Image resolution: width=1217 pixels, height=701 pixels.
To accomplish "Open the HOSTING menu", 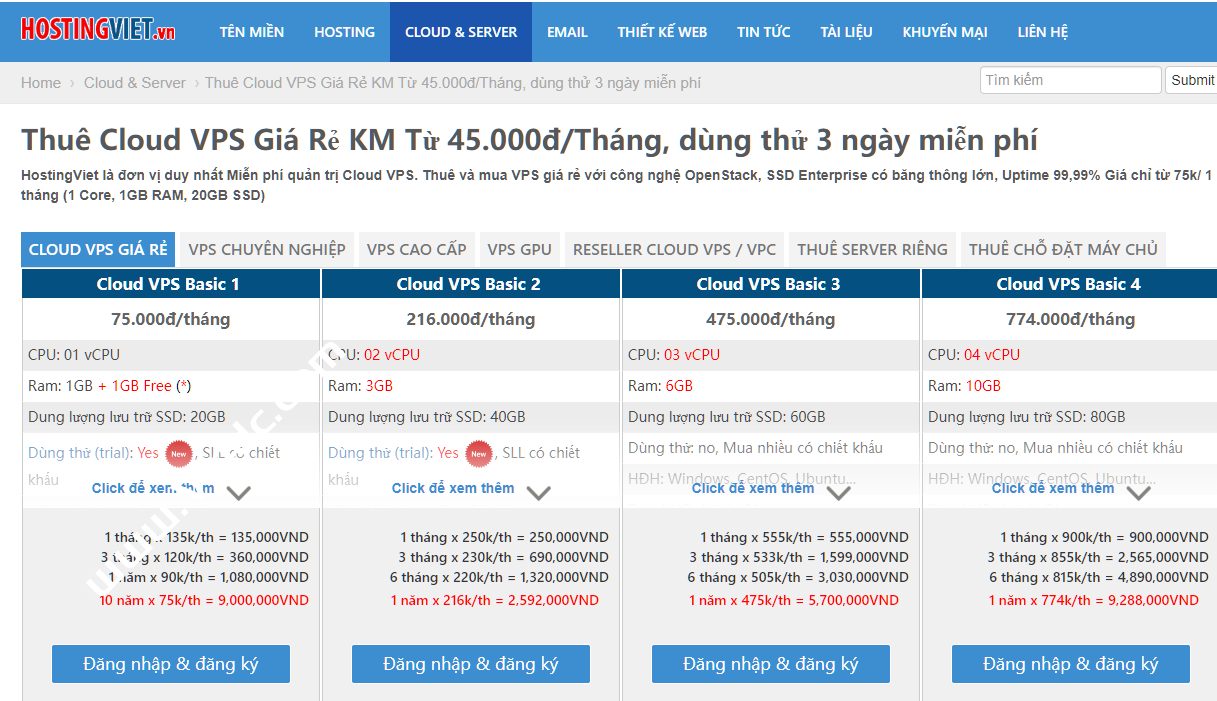I will (344, 31).
